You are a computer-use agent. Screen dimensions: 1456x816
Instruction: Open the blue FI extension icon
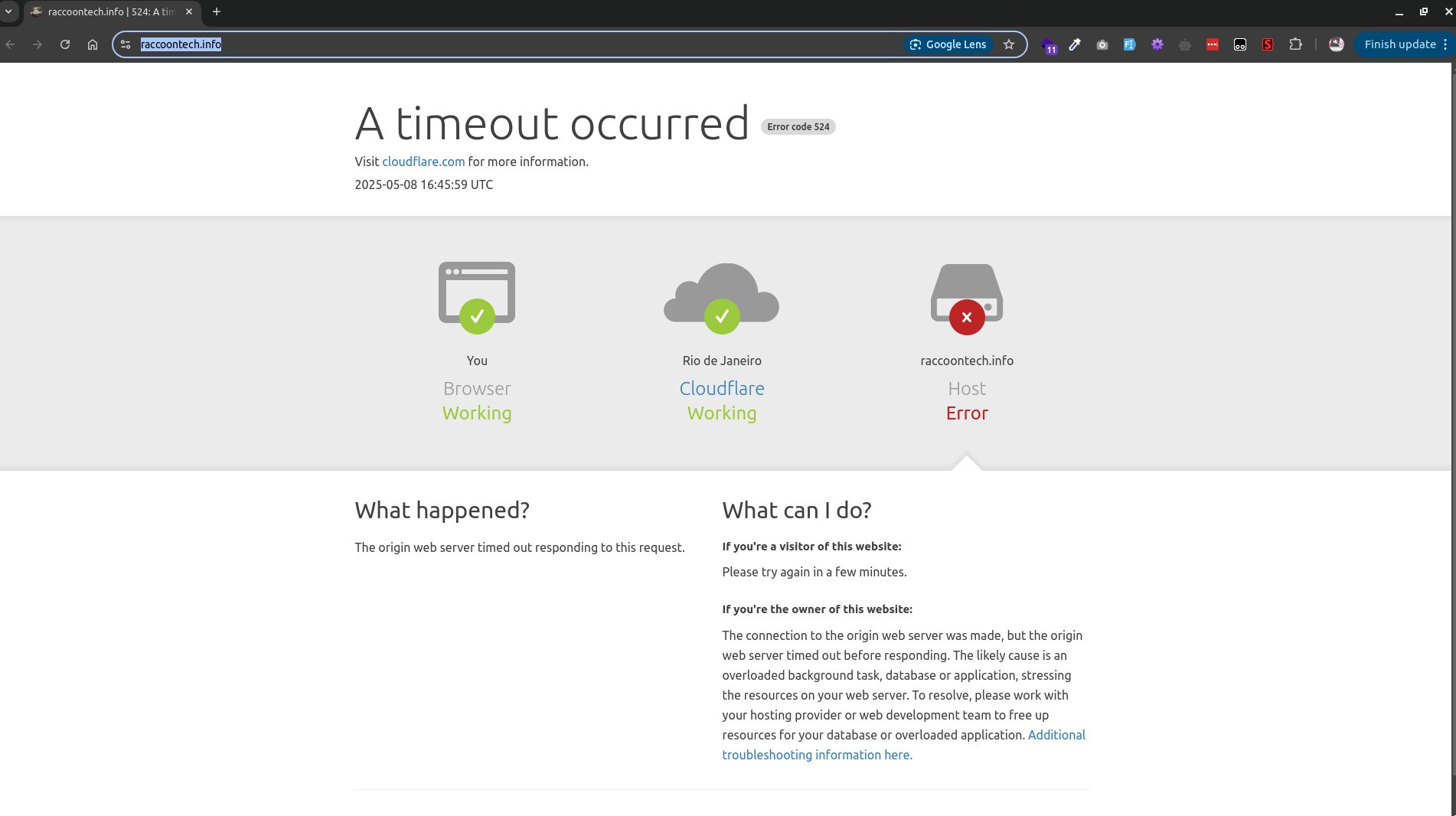(1129, 44)
